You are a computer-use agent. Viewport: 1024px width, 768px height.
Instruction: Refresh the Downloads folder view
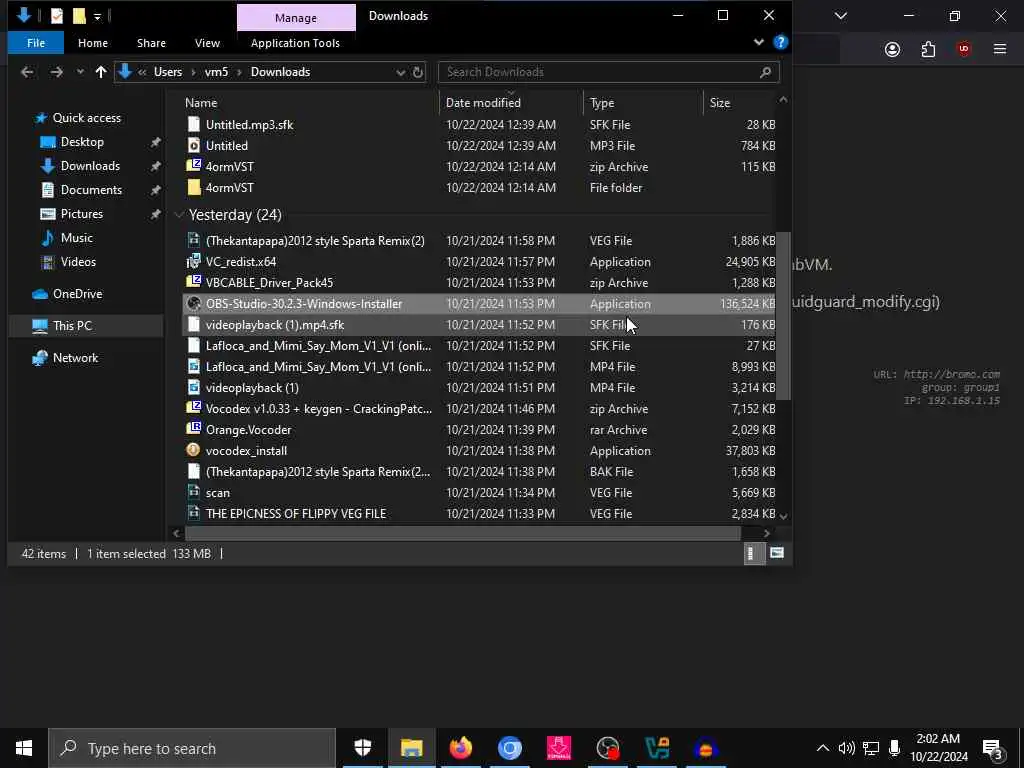click(418, 72)
